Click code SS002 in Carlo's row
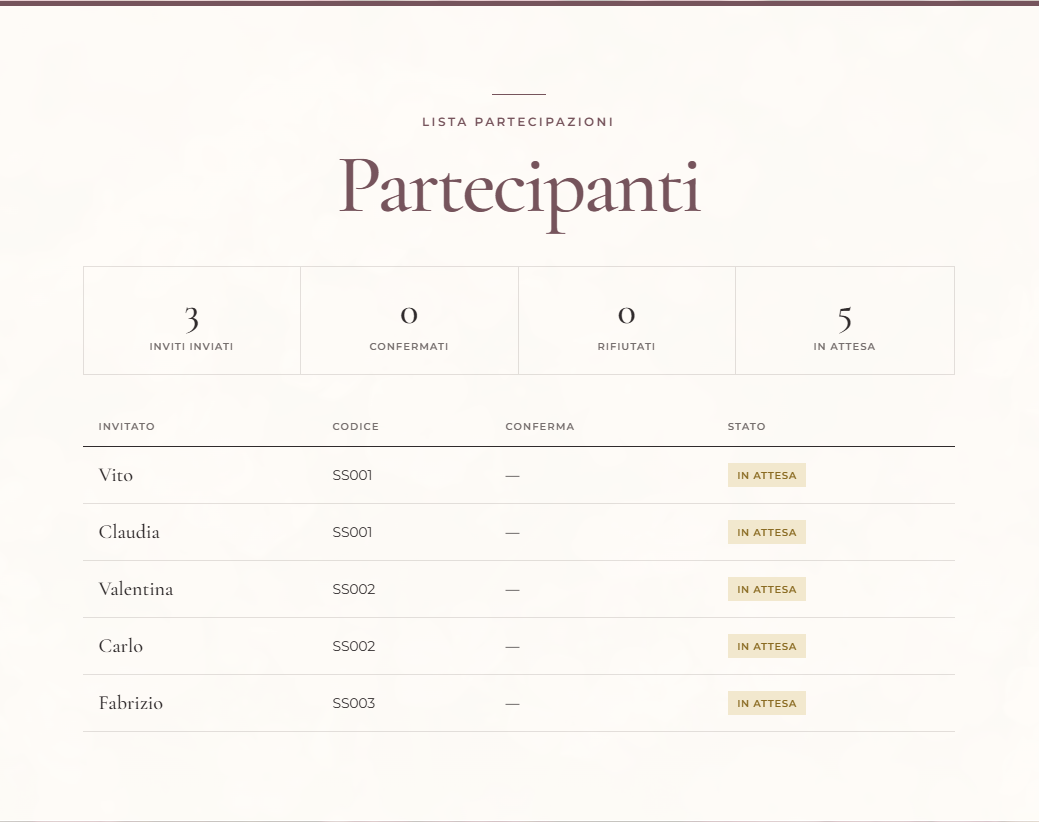1039x822 pixels. [354, 646]
